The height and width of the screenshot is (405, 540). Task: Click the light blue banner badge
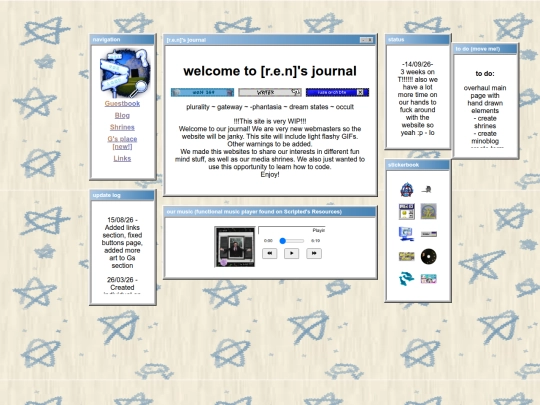(202, 92)
